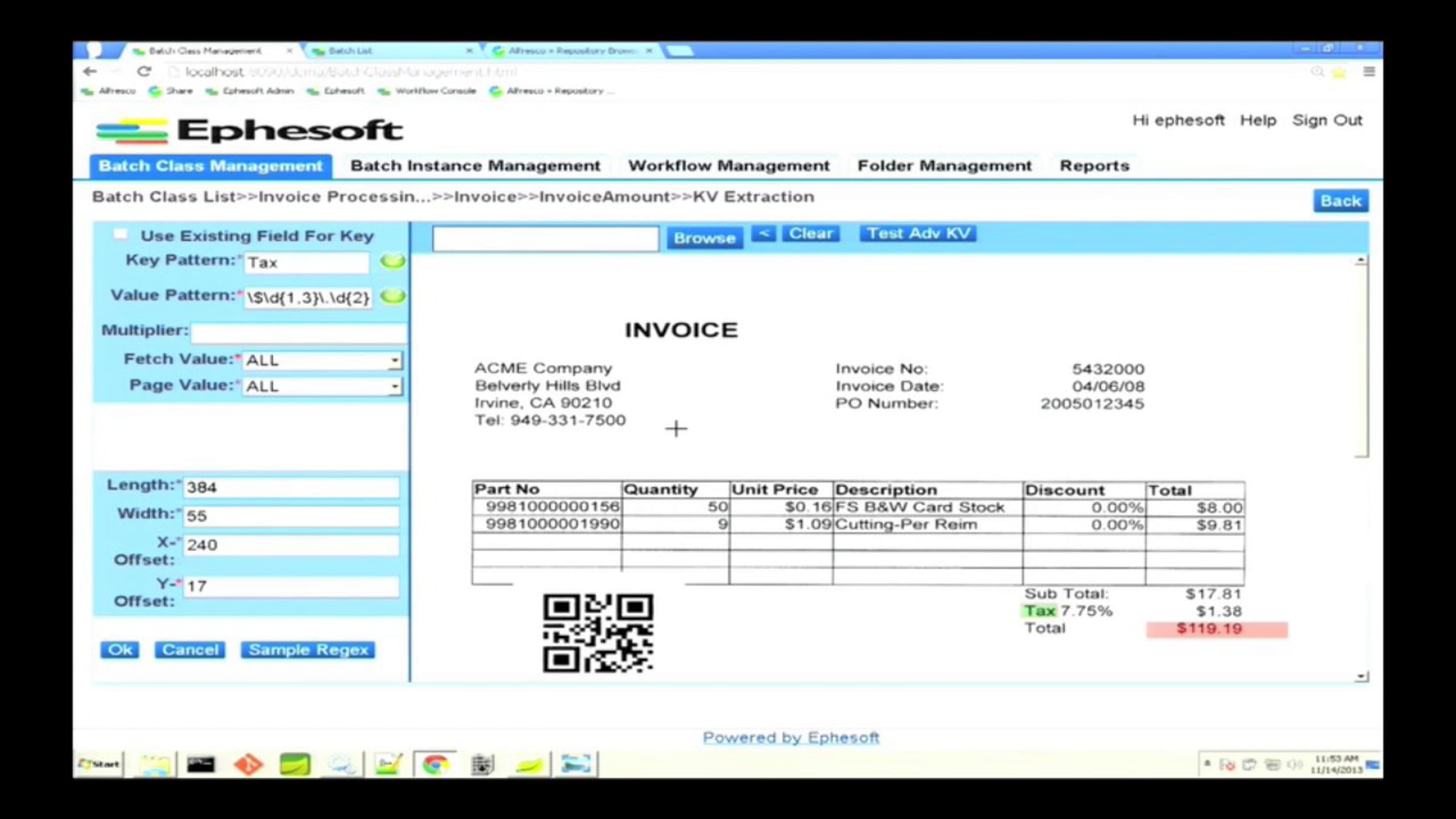
Task: Open the Ephesoft Admin bookmark
Action: [250, 91]
